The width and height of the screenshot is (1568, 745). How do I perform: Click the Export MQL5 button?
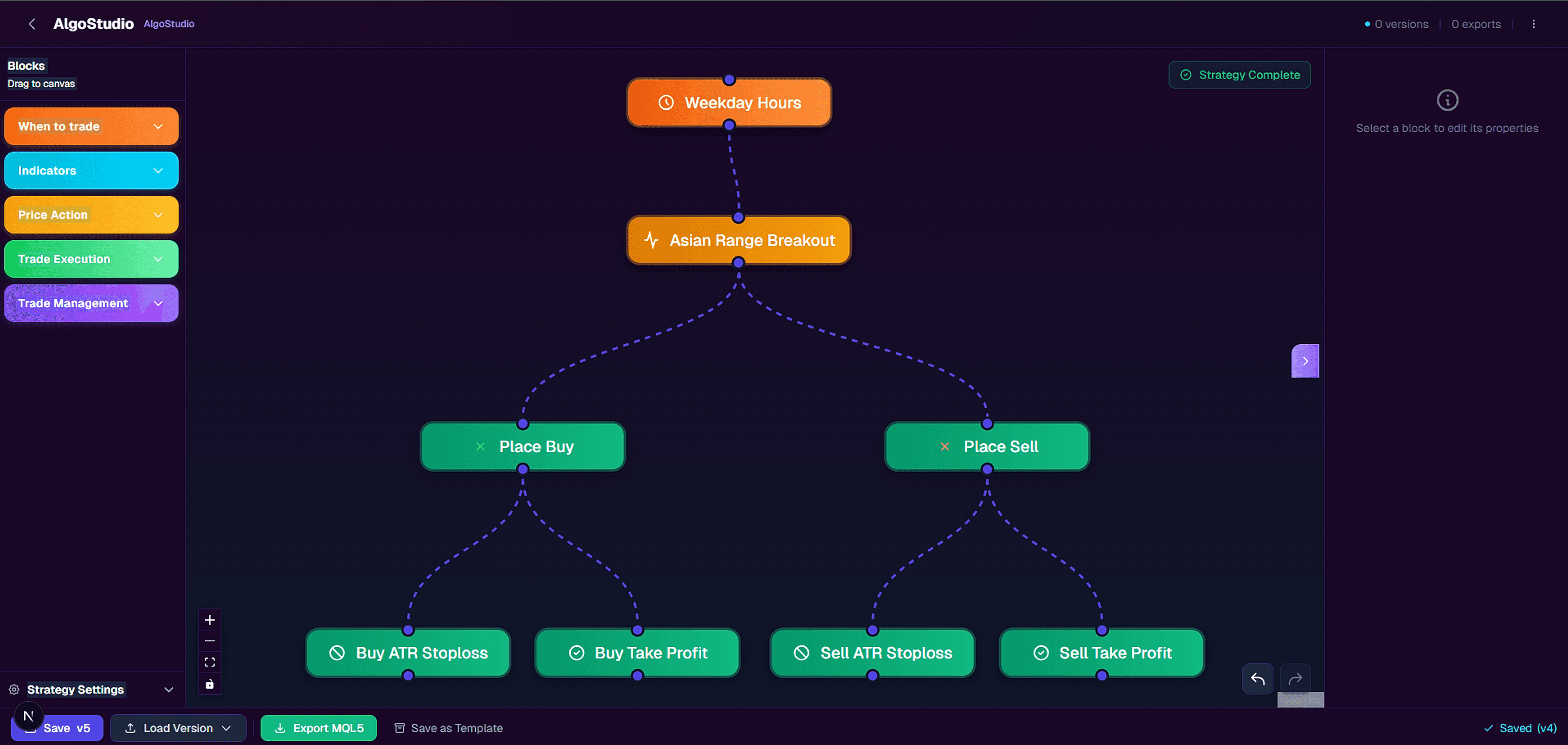click(x=319, y=727)
